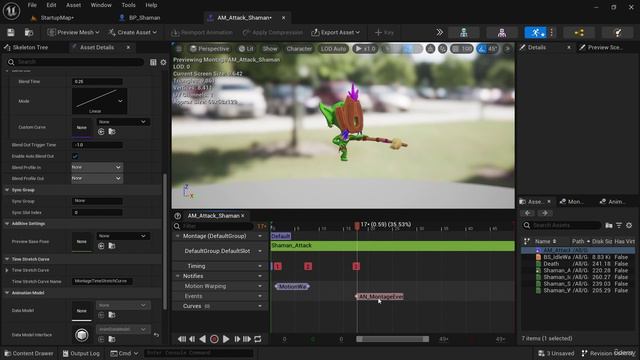Open the LOD Auto menu
The height and width of the screenshot is (360, 640).
pos(333,49)
